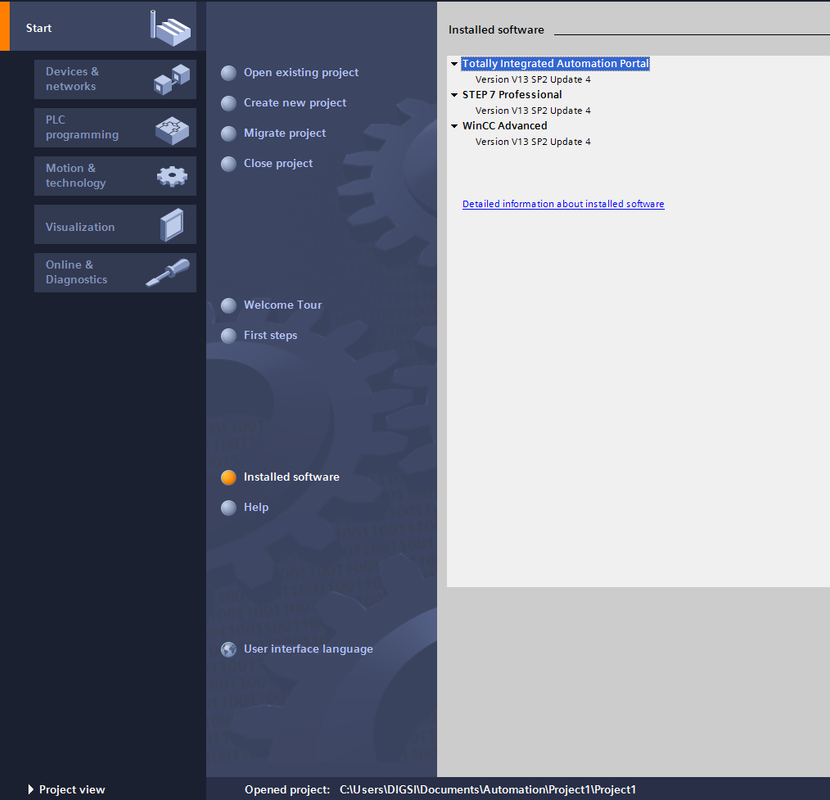Choose Open existing project

coord(301,73)
